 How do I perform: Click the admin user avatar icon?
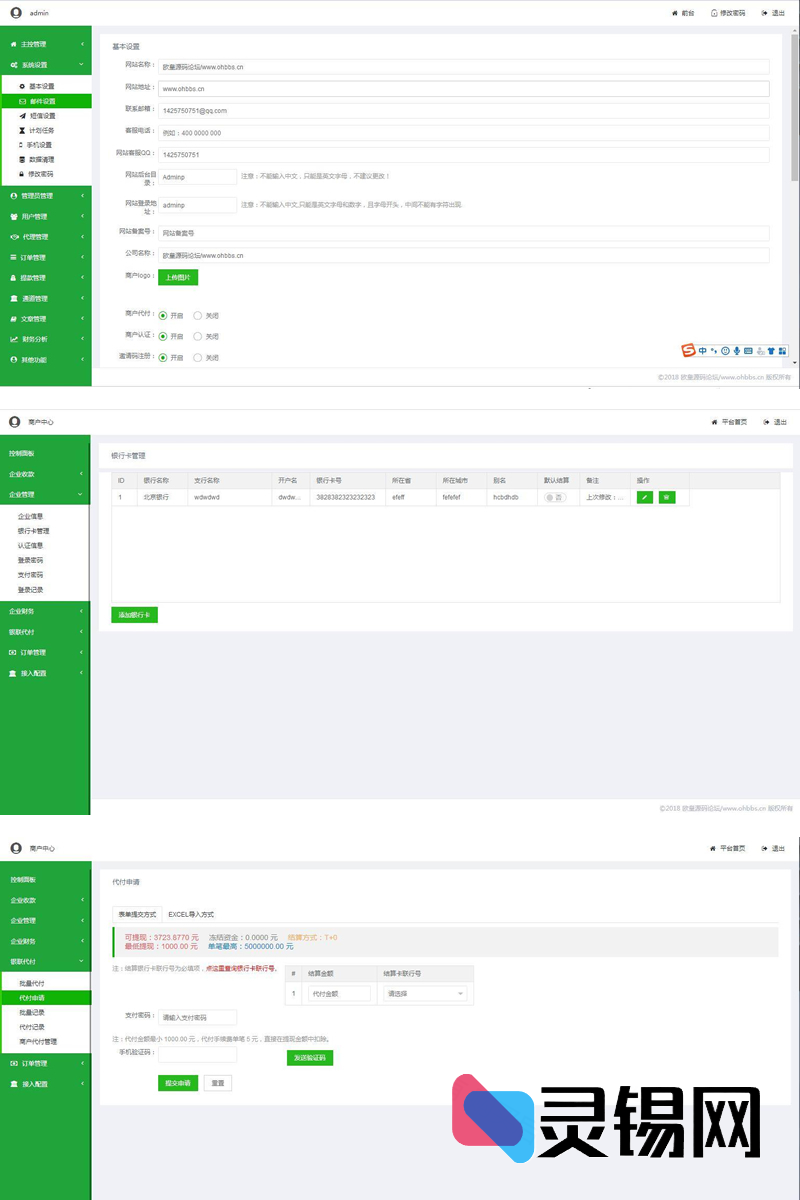tap(15, 13)
